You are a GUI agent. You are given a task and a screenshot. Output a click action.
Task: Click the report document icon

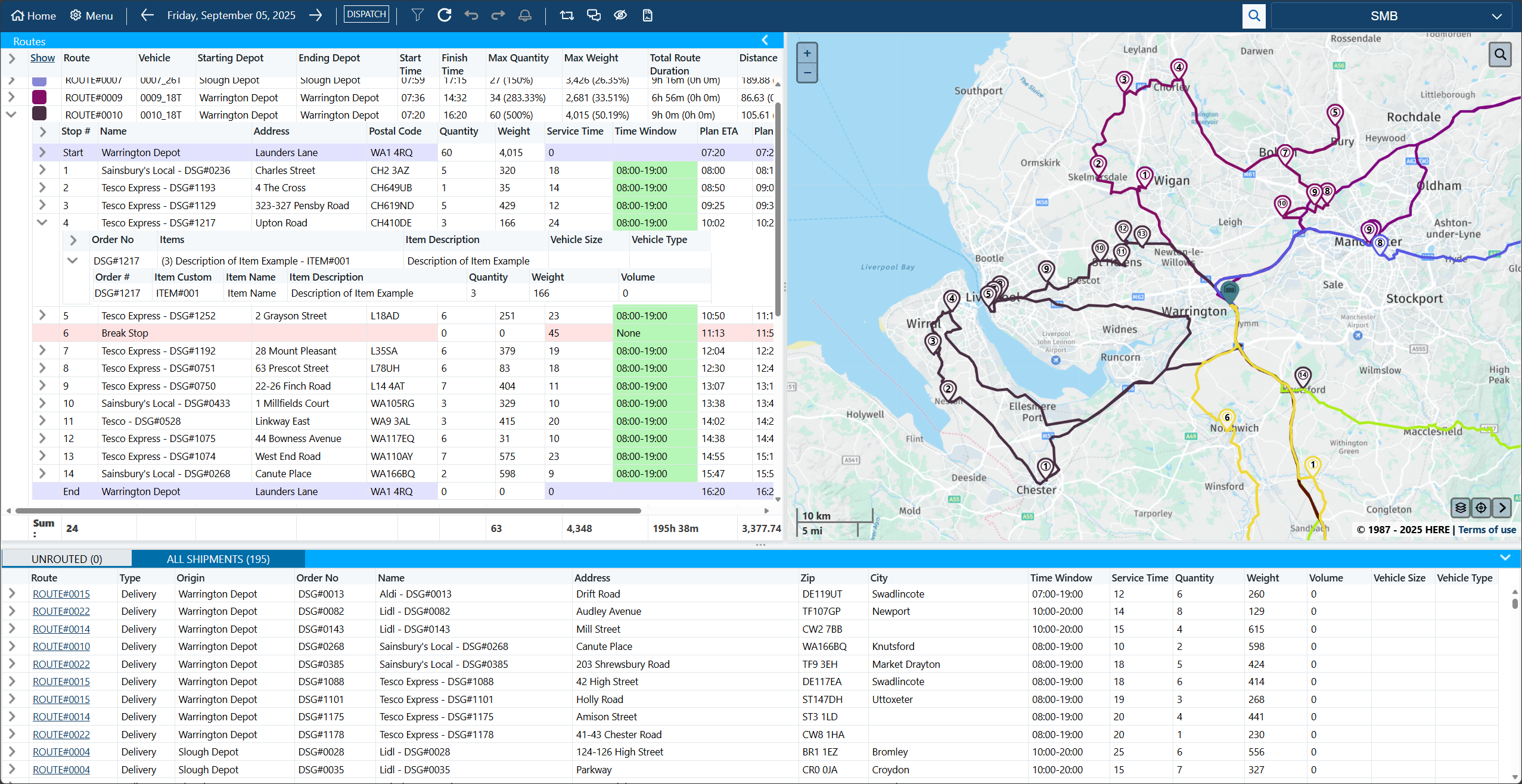647,15
